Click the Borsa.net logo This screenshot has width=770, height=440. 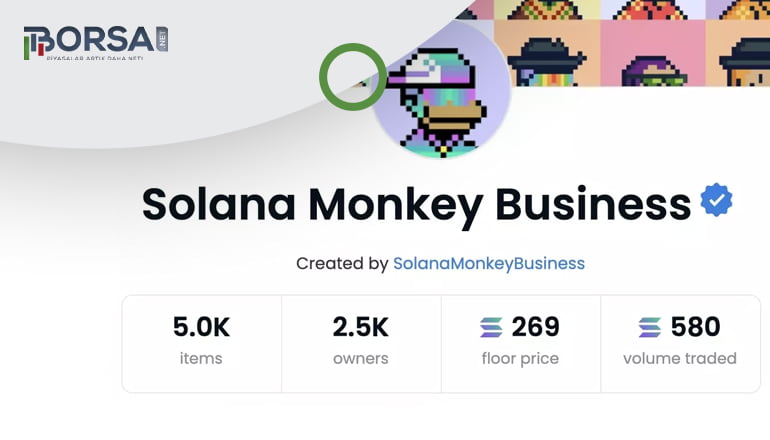pyautogui.click(x=96, y=43)
